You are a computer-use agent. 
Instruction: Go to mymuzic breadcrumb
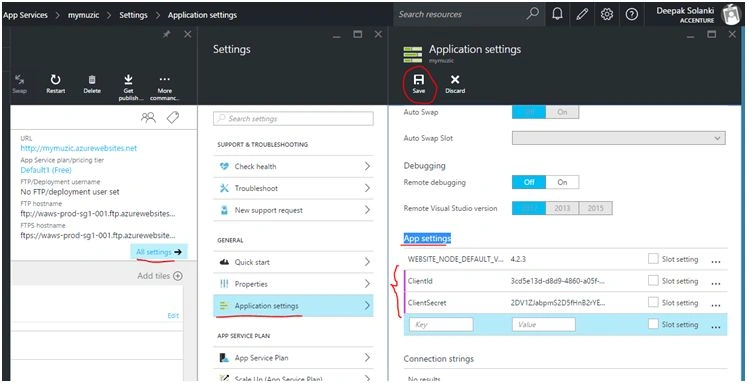[x=83, y=15]
